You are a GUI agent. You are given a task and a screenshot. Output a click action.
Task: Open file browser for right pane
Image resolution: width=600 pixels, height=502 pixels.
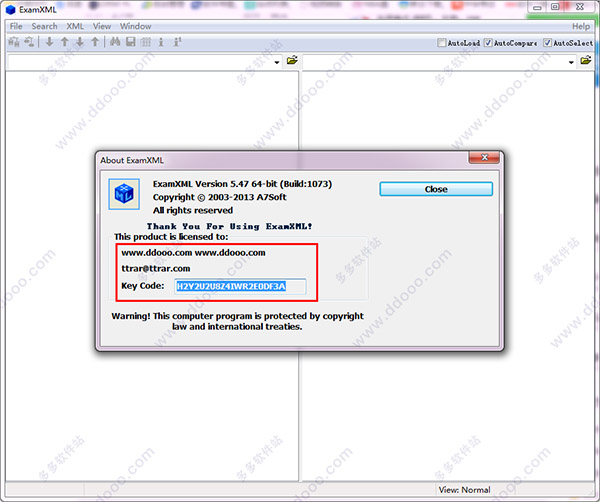click(x=585, y=60)
